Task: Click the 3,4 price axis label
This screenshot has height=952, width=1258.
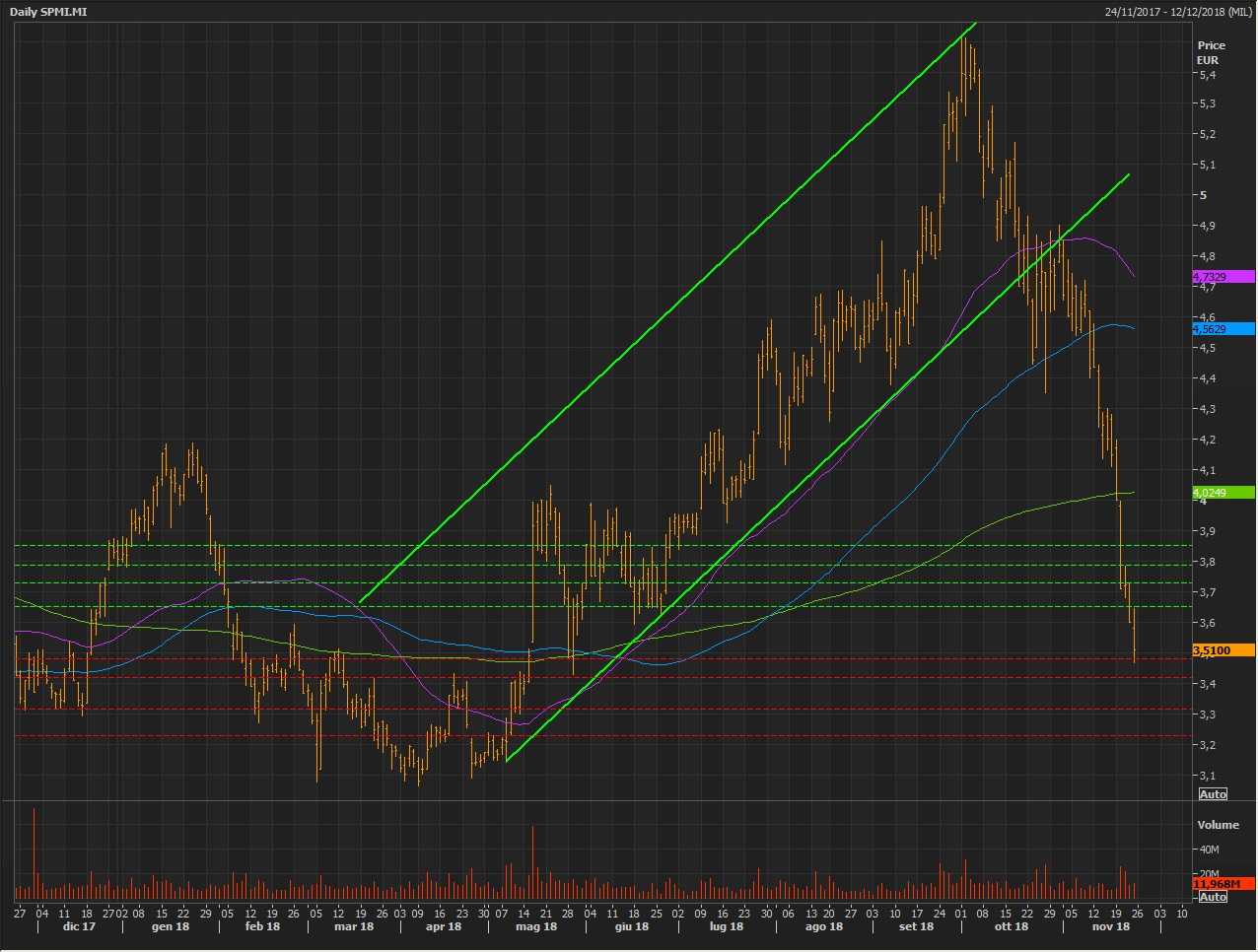Action: (x=1208, y=684)
